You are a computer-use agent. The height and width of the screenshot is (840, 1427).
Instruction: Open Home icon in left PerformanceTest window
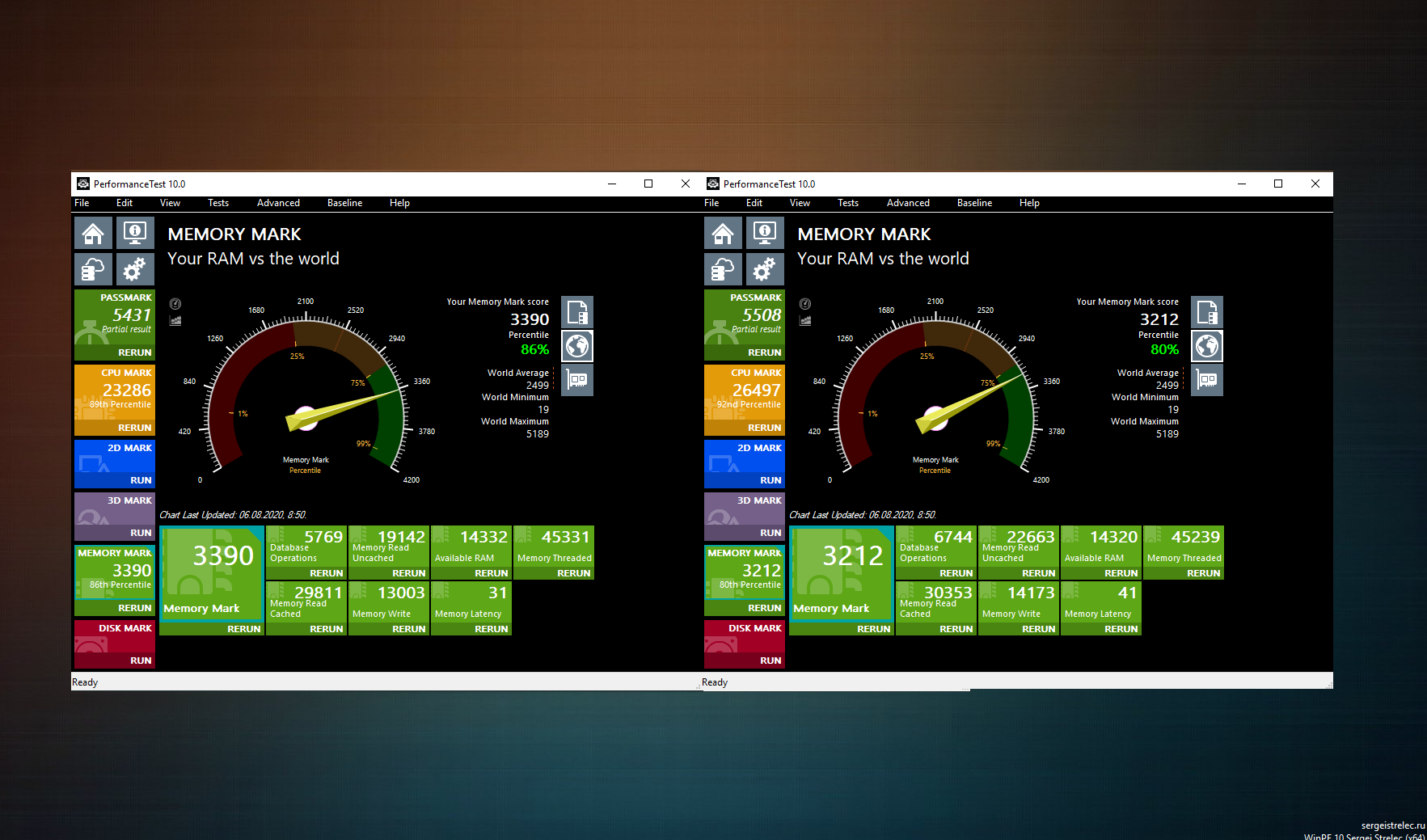[x=93, y=234]
